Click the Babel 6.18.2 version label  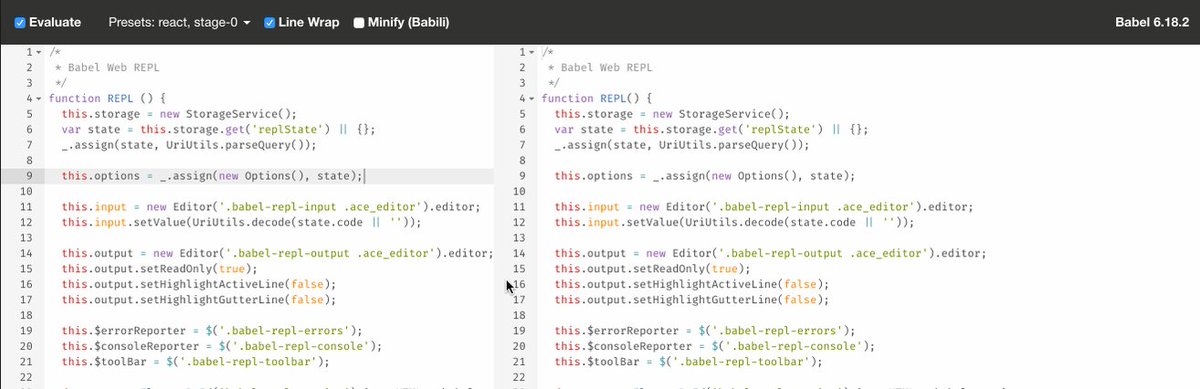[1151, 22]
